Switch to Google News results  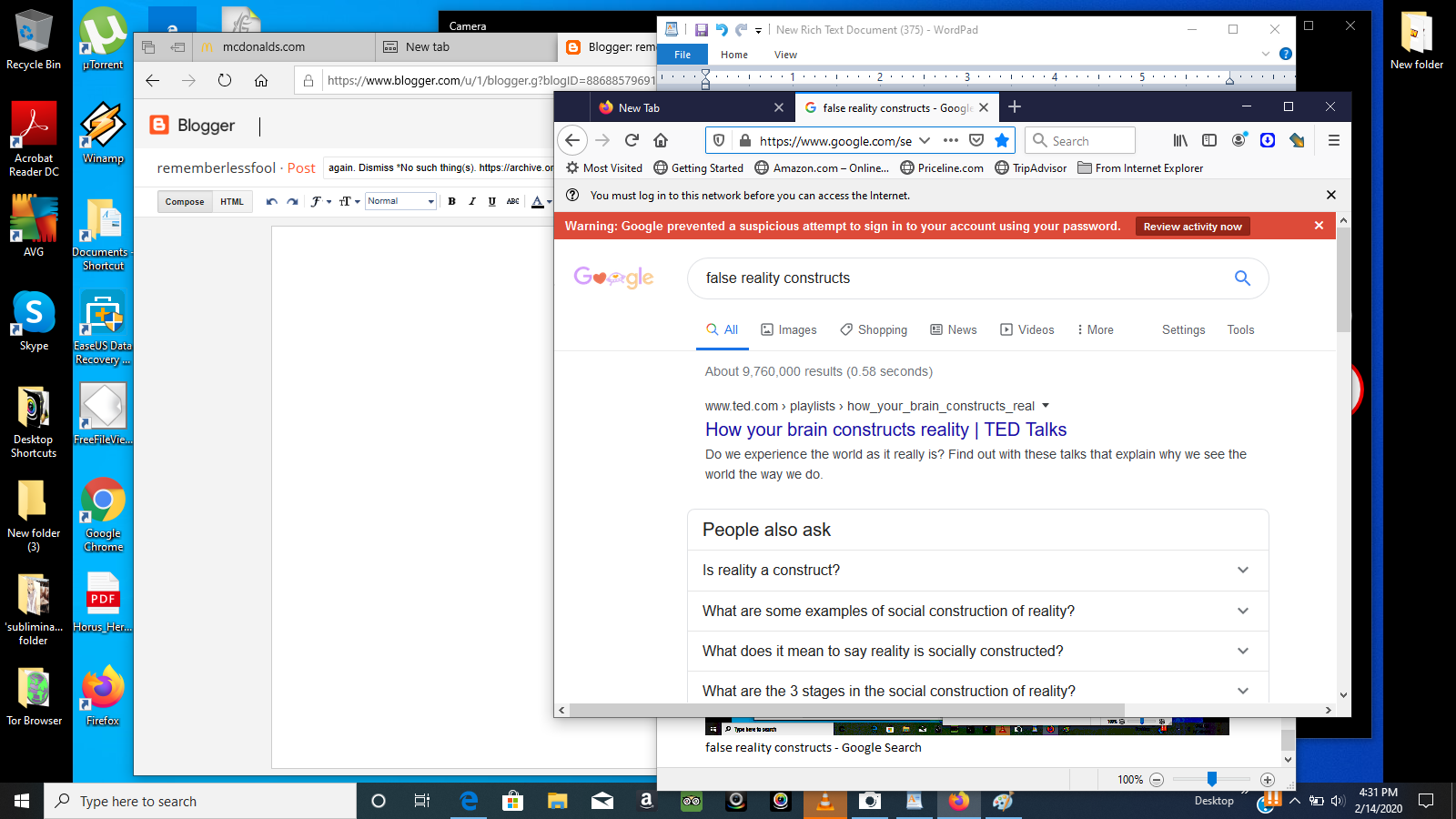coord(954,329)
